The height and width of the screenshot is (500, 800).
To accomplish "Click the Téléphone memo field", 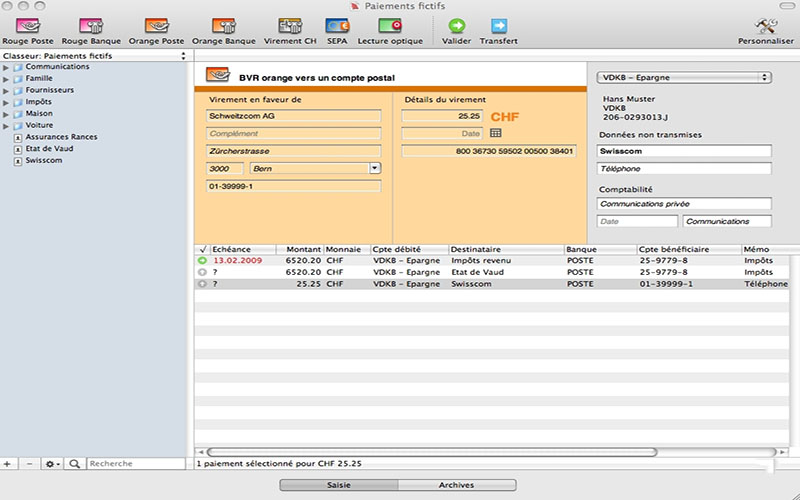I will [x=684, y=168].
